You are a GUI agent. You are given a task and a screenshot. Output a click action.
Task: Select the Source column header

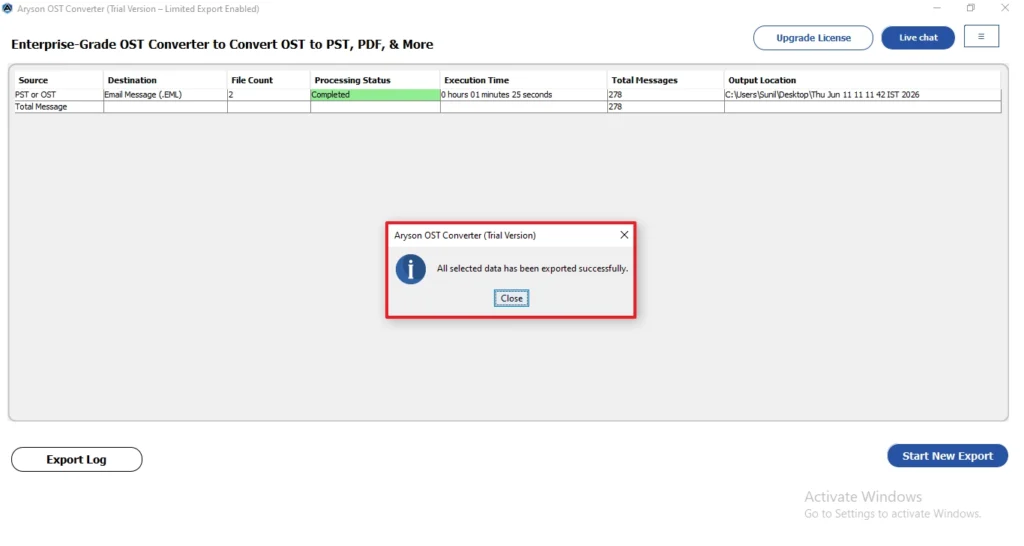coord(58,80)
